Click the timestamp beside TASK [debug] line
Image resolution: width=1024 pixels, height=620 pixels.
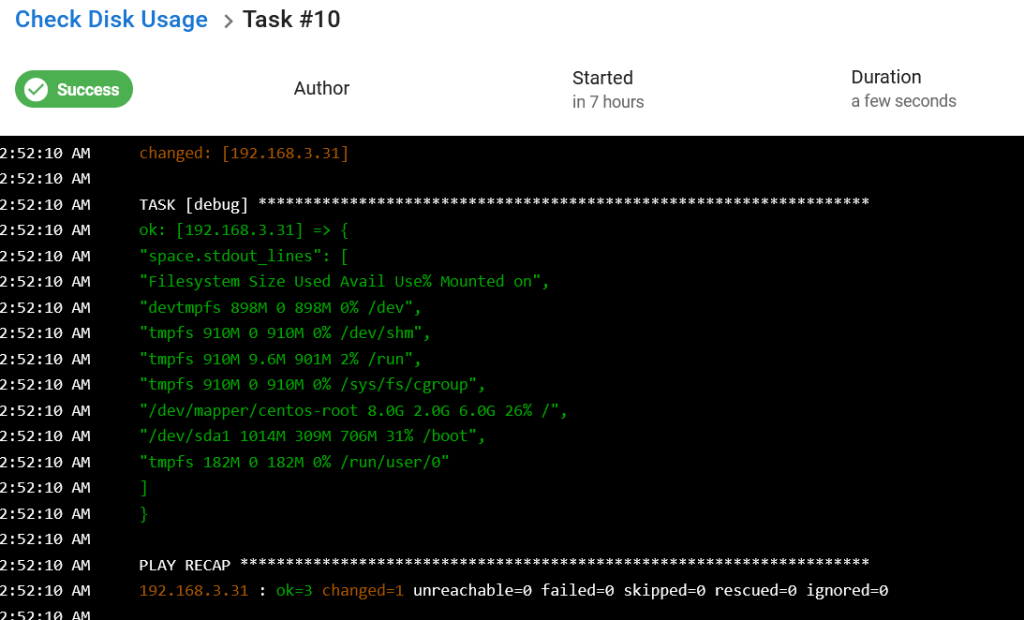[x=45, y=204]
